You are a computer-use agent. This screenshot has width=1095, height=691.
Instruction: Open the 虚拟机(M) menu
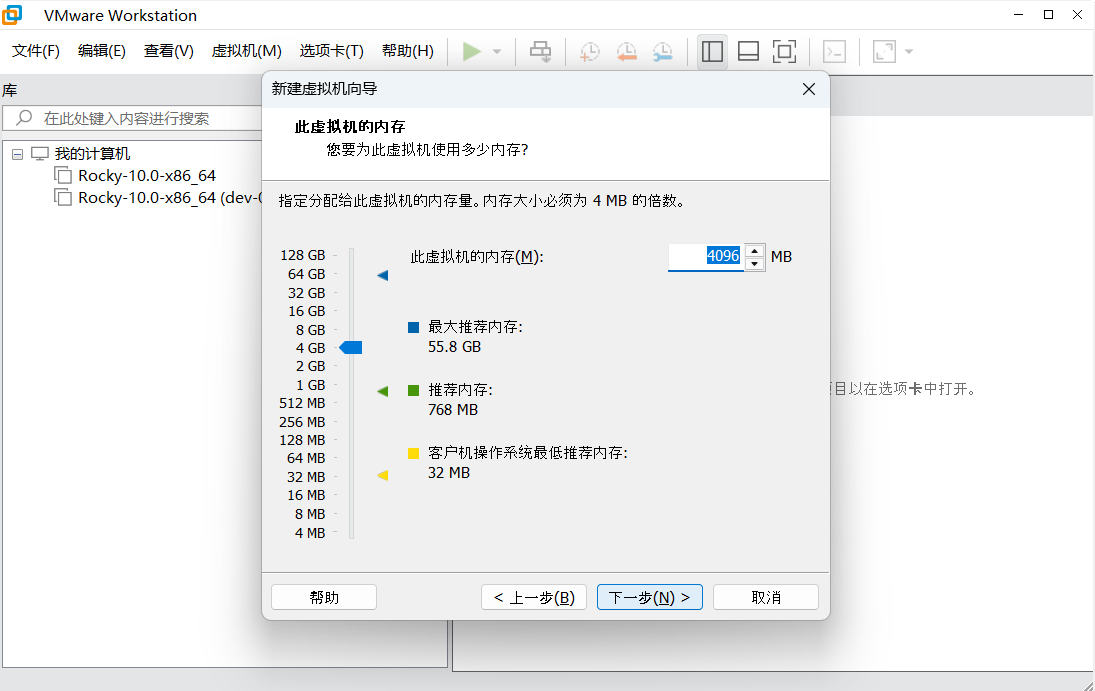tap(246, 51)
